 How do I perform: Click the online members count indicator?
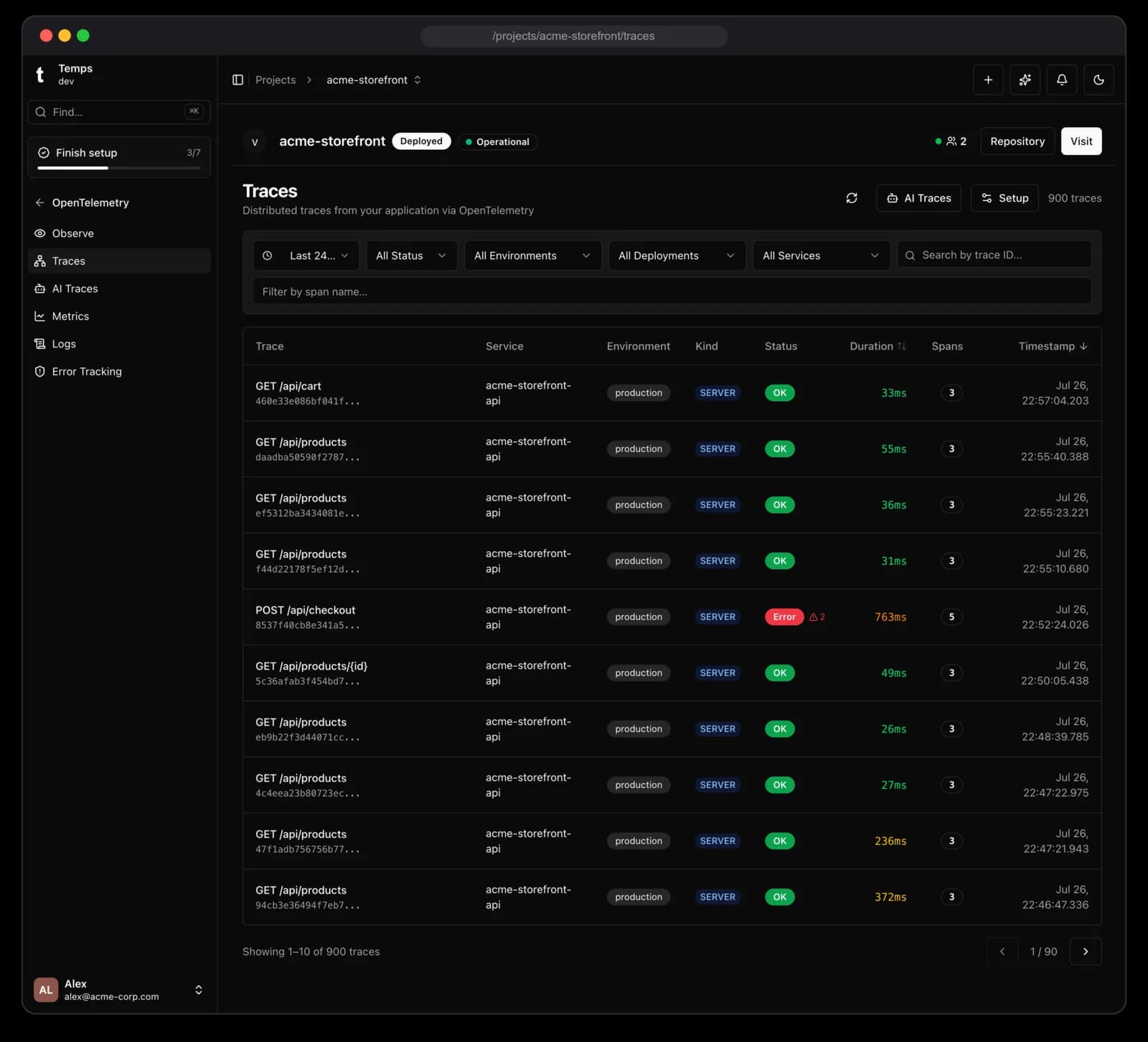point(951,141)
